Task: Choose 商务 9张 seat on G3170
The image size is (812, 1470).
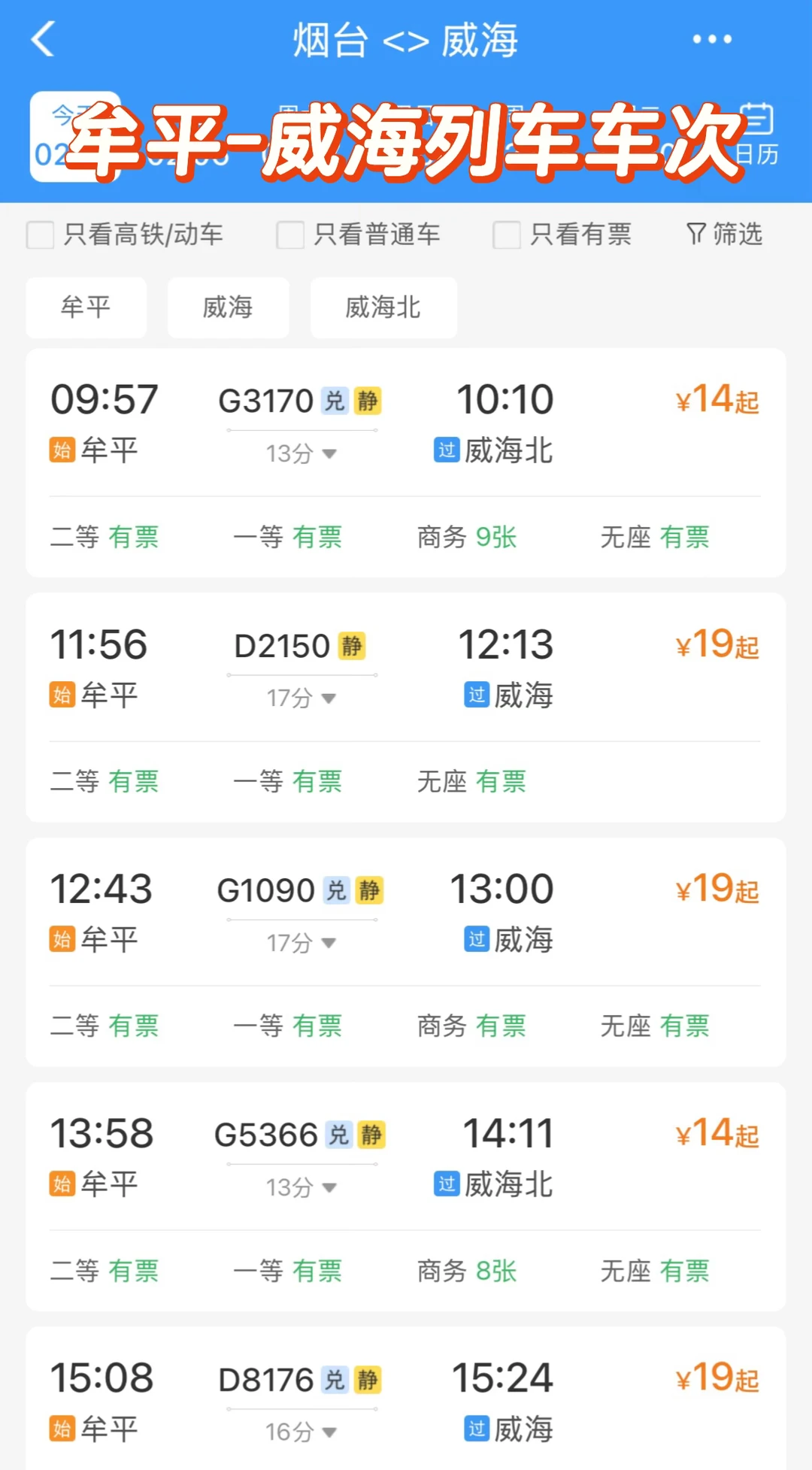Action: pos(467,537)
